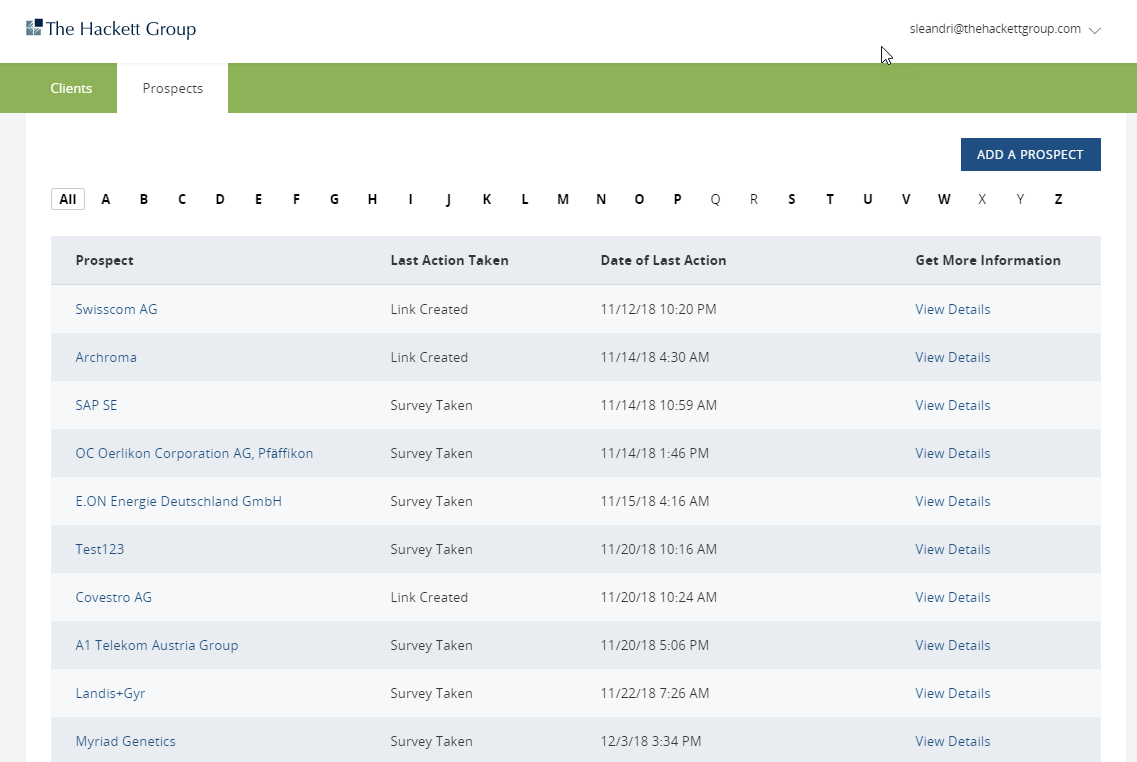1137x762 pixels.
Task: Click the date 11/12/18 10:20 PM
Action: [658, 309]
